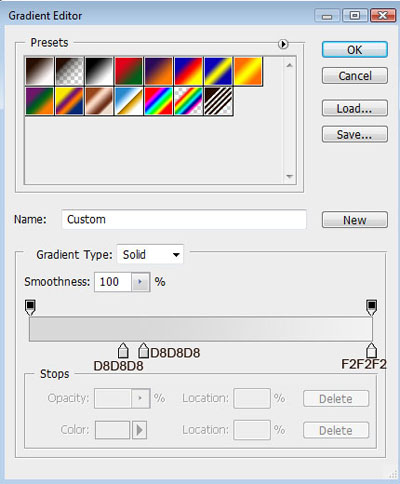Click the Name field containing Custom

pyautogui.click(x=184, y=219)
